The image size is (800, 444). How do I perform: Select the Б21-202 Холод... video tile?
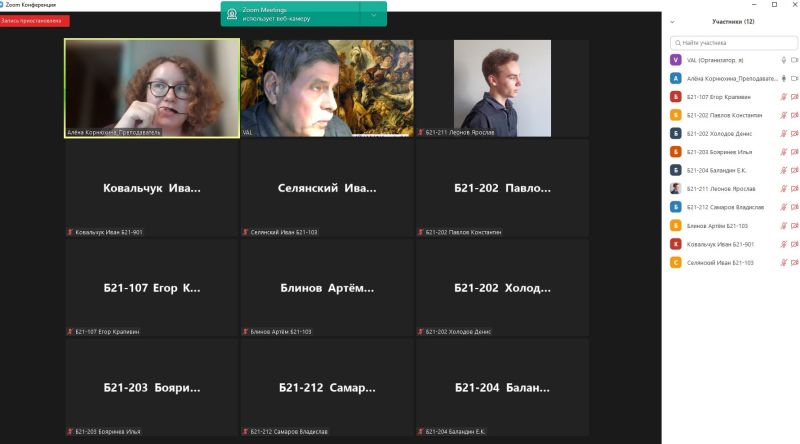pyautogui.click(x=502, y=288)
